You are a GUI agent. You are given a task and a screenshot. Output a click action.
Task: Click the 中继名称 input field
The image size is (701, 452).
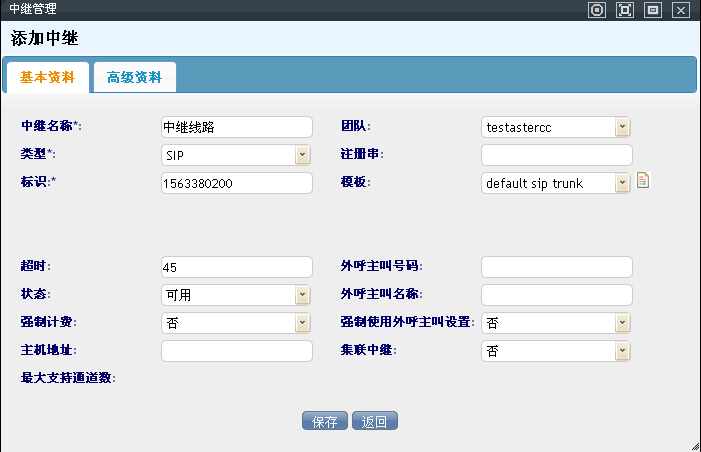(x=237, y=127)
